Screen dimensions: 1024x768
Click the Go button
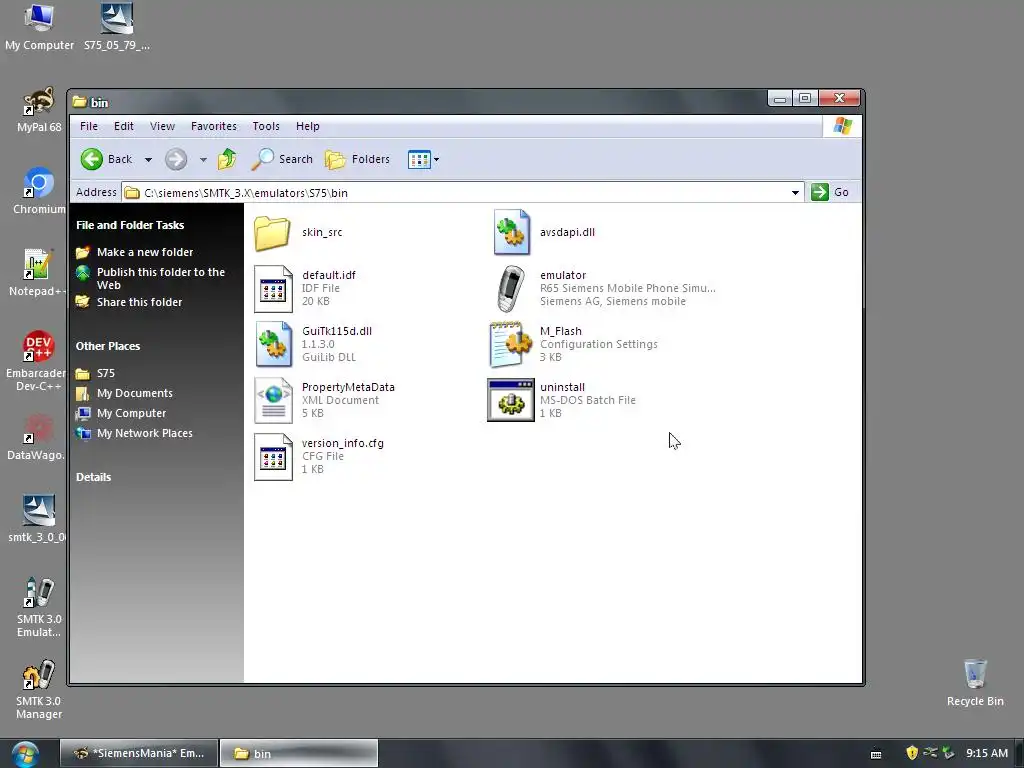pos(829,192)
